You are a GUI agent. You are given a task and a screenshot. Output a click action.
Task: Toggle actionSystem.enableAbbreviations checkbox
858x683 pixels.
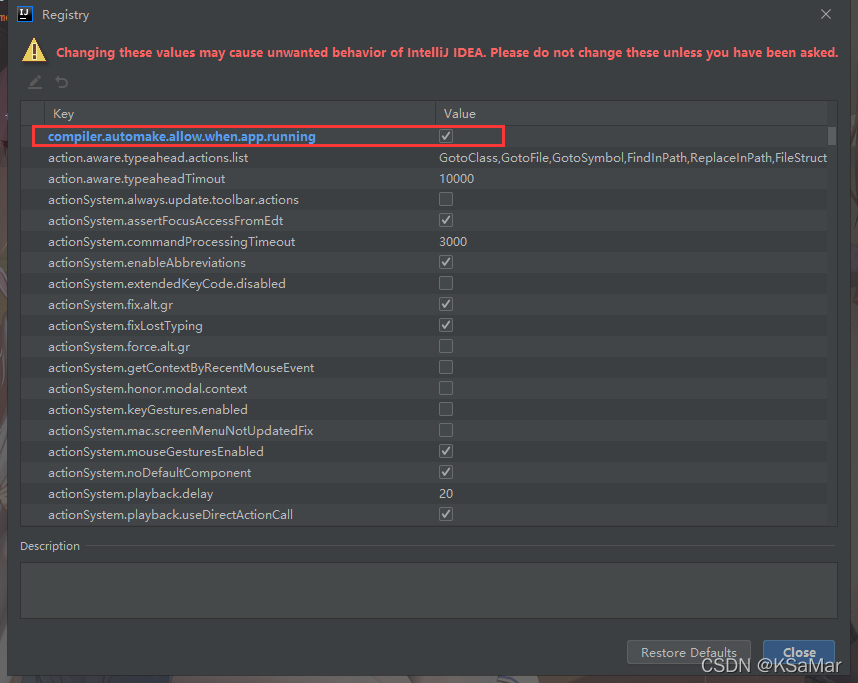[x=446, y=262]
